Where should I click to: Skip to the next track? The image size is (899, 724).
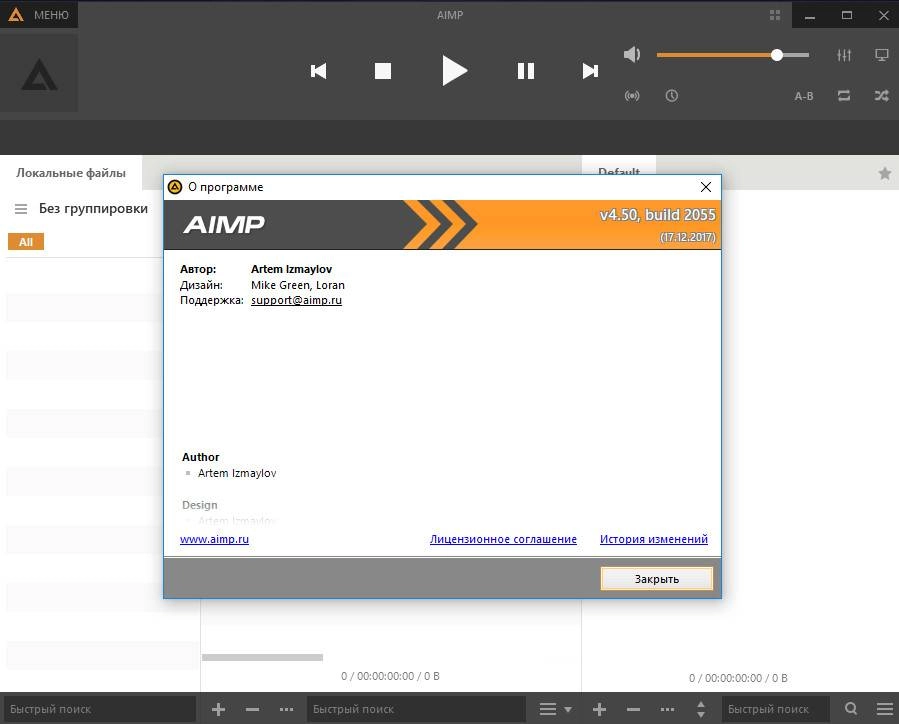[x=590, y=71]
